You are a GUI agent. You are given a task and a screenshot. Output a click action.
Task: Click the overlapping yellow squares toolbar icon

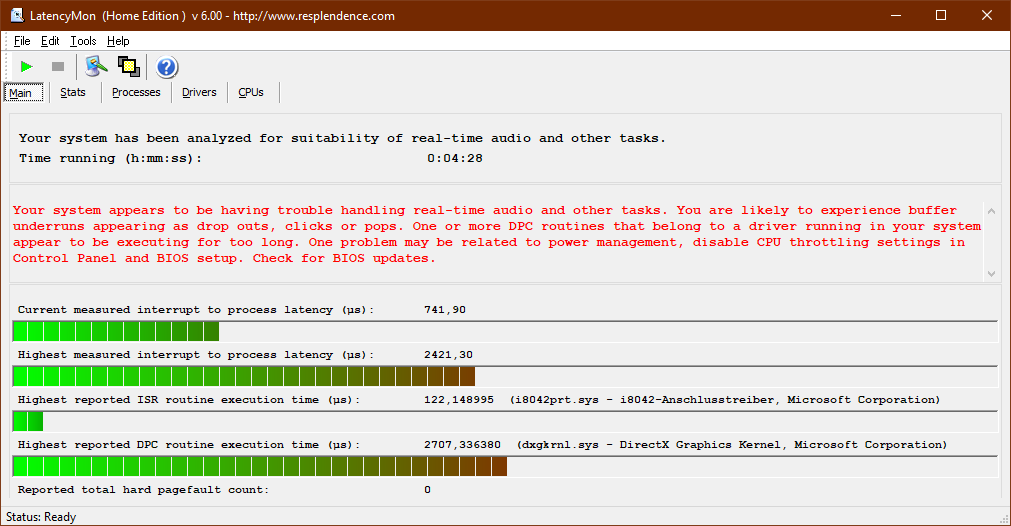click(x=128, y=67)
